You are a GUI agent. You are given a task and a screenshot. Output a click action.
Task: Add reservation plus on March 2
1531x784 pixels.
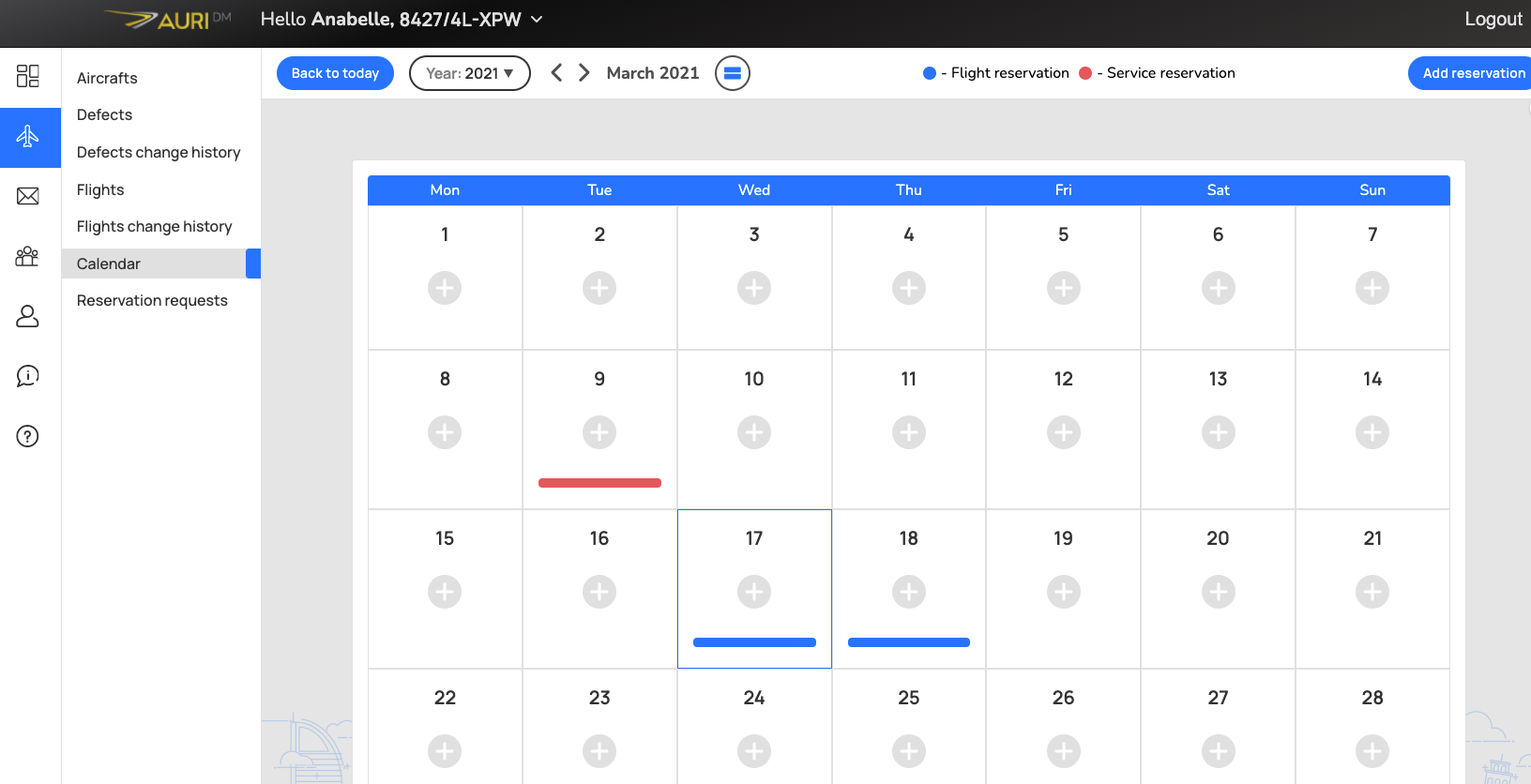pos(599,288)
